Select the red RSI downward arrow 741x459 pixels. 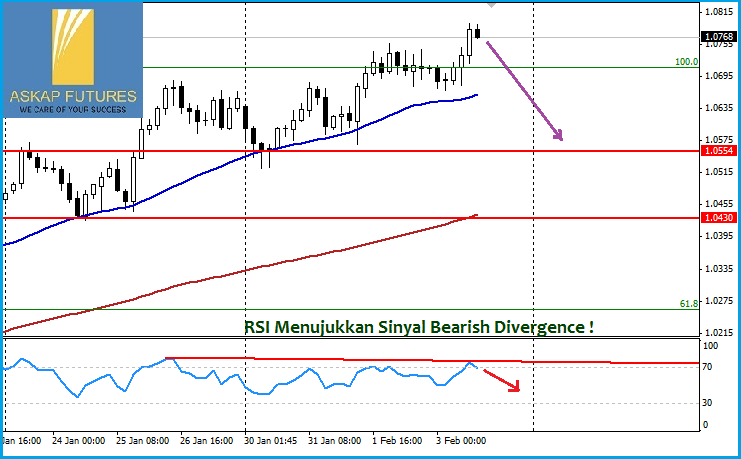click(502, 380)
